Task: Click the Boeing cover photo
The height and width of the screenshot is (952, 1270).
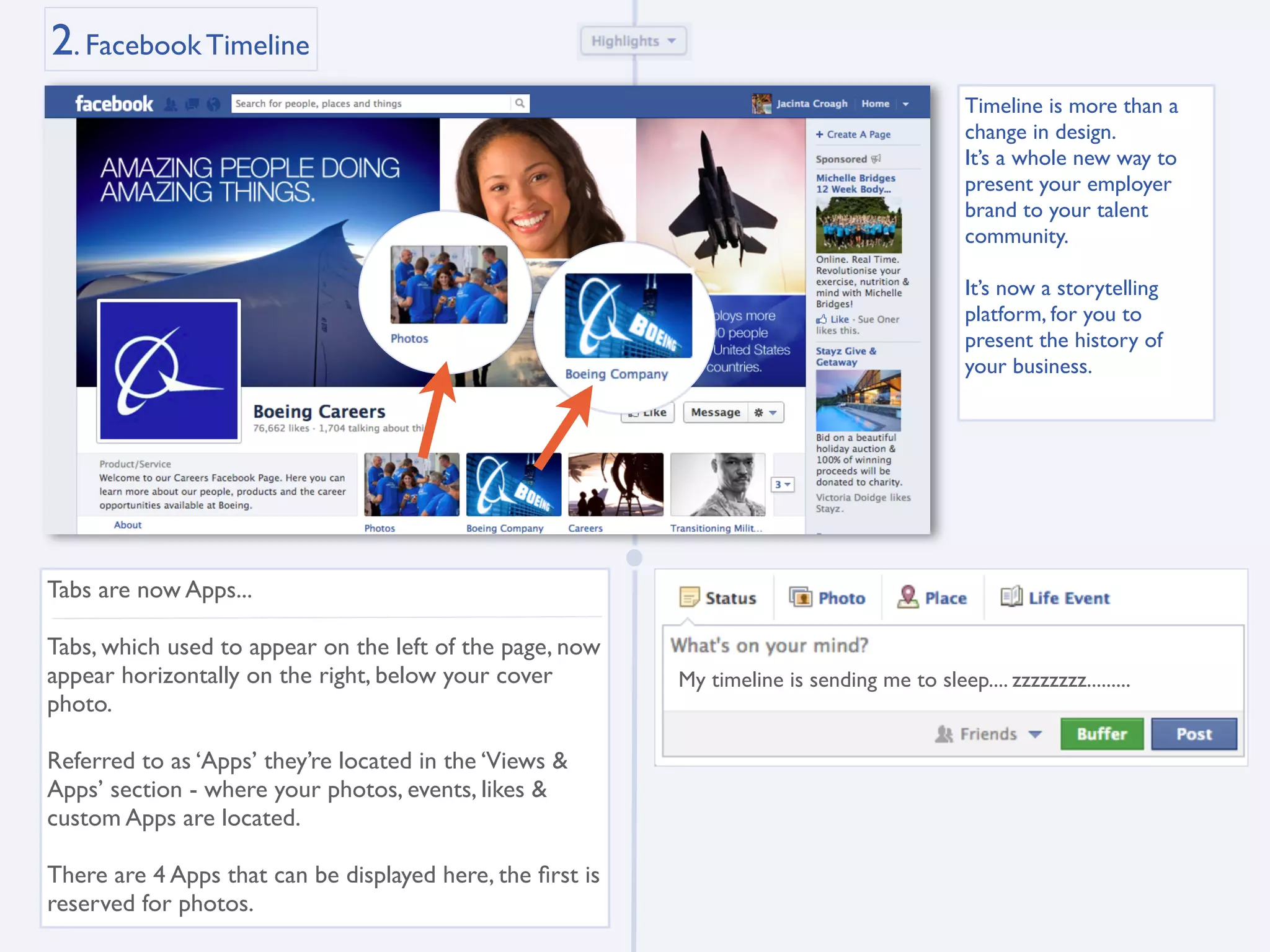Action: coord(441,252)
